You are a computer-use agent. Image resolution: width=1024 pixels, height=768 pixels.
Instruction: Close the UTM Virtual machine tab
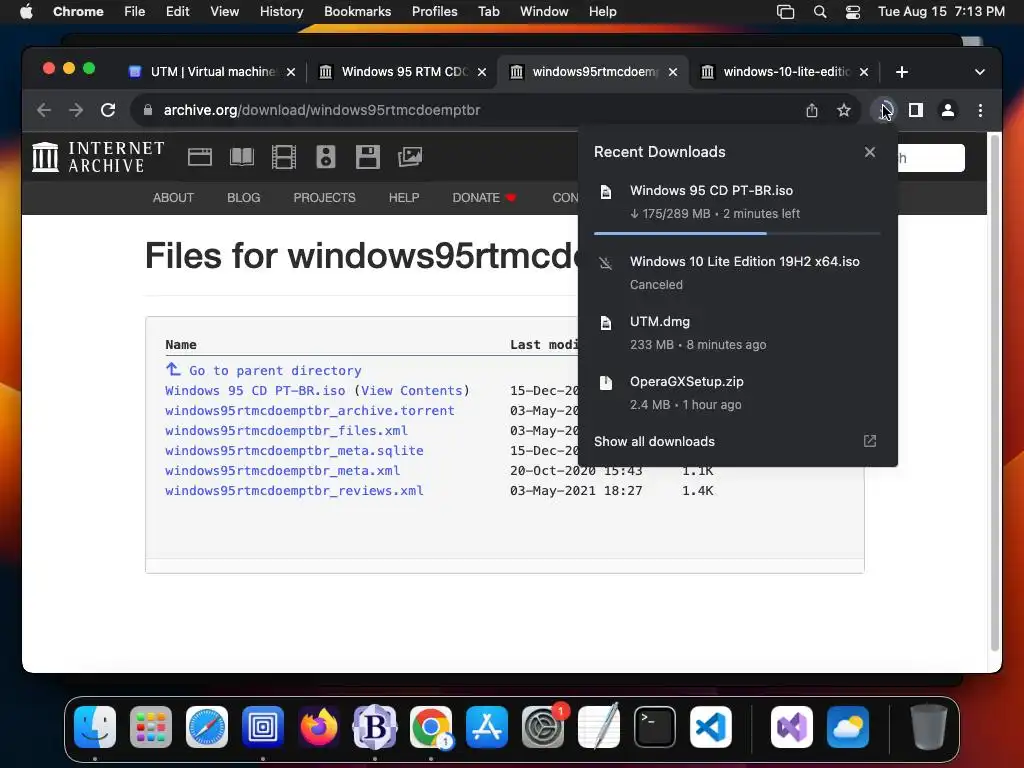[291, 72]
